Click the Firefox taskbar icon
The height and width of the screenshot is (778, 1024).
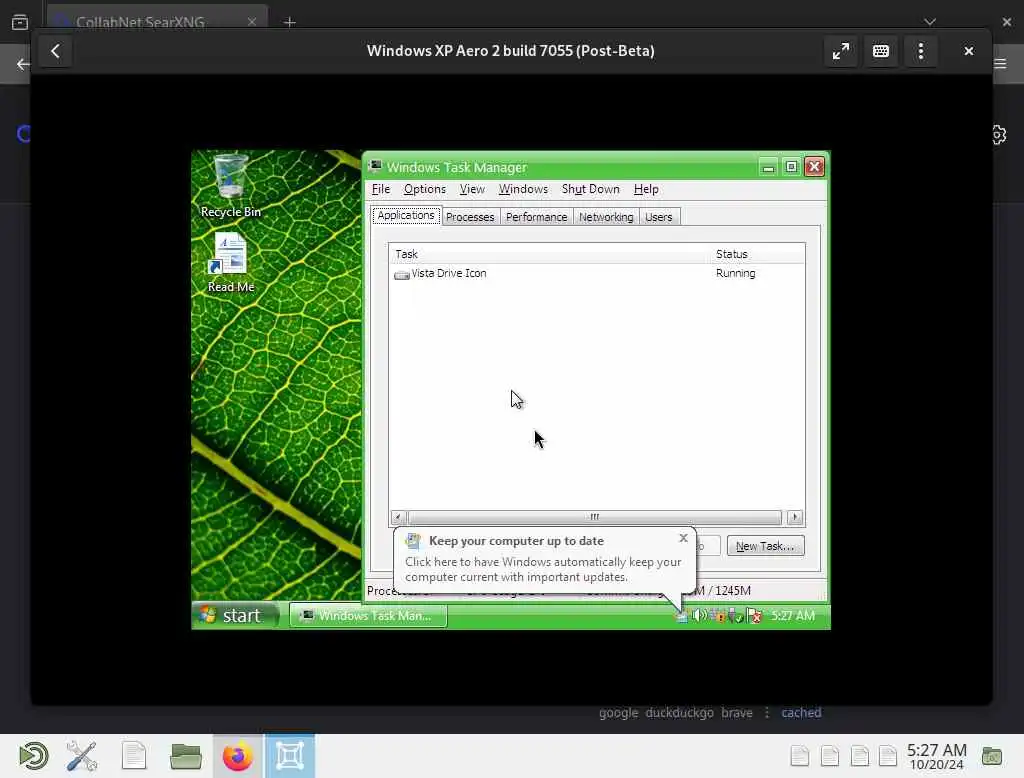[x=238, y=756]
